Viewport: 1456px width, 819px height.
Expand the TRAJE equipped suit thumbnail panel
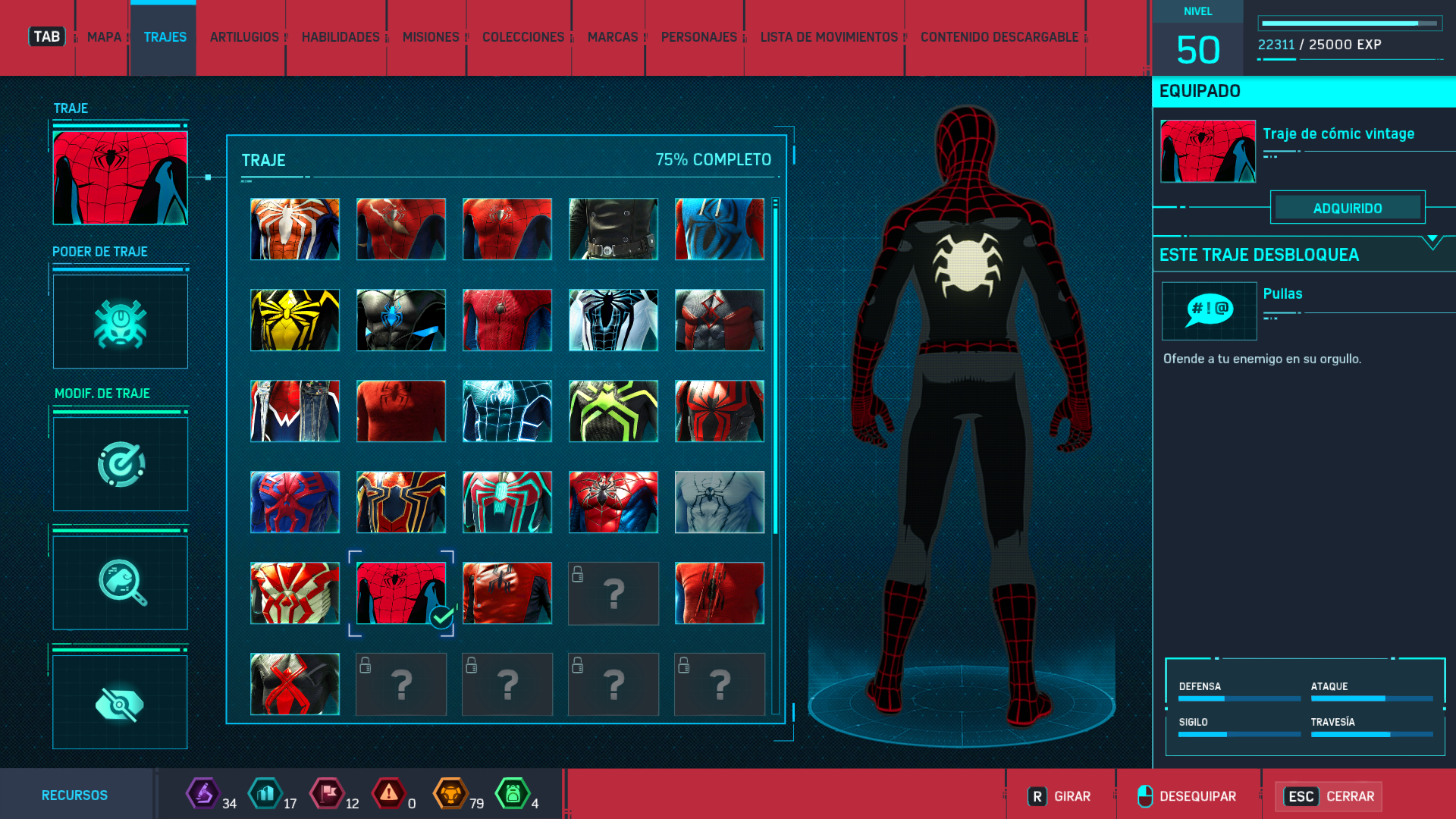click(x=121, y=177)
